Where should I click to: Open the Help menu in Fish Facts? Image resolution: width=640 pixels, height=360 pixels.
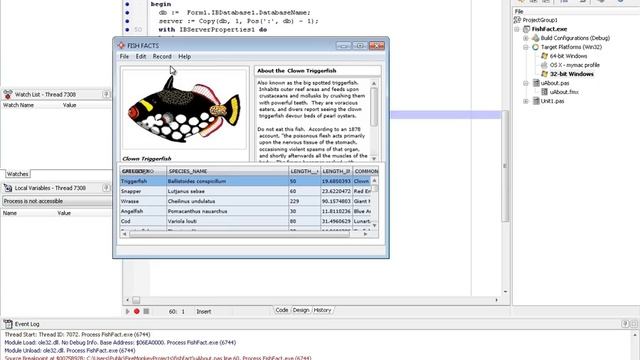point(184,56)
